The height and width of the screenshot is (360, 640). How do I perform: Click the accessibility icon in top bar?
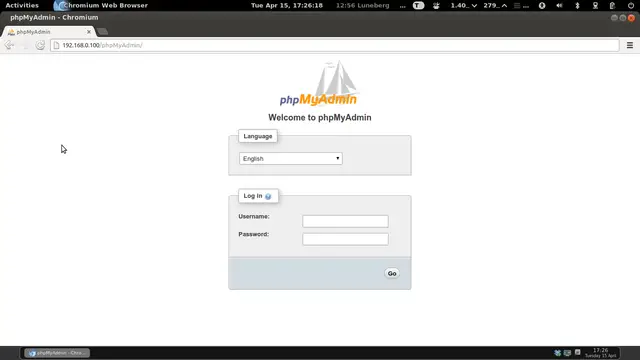[542, 5]
